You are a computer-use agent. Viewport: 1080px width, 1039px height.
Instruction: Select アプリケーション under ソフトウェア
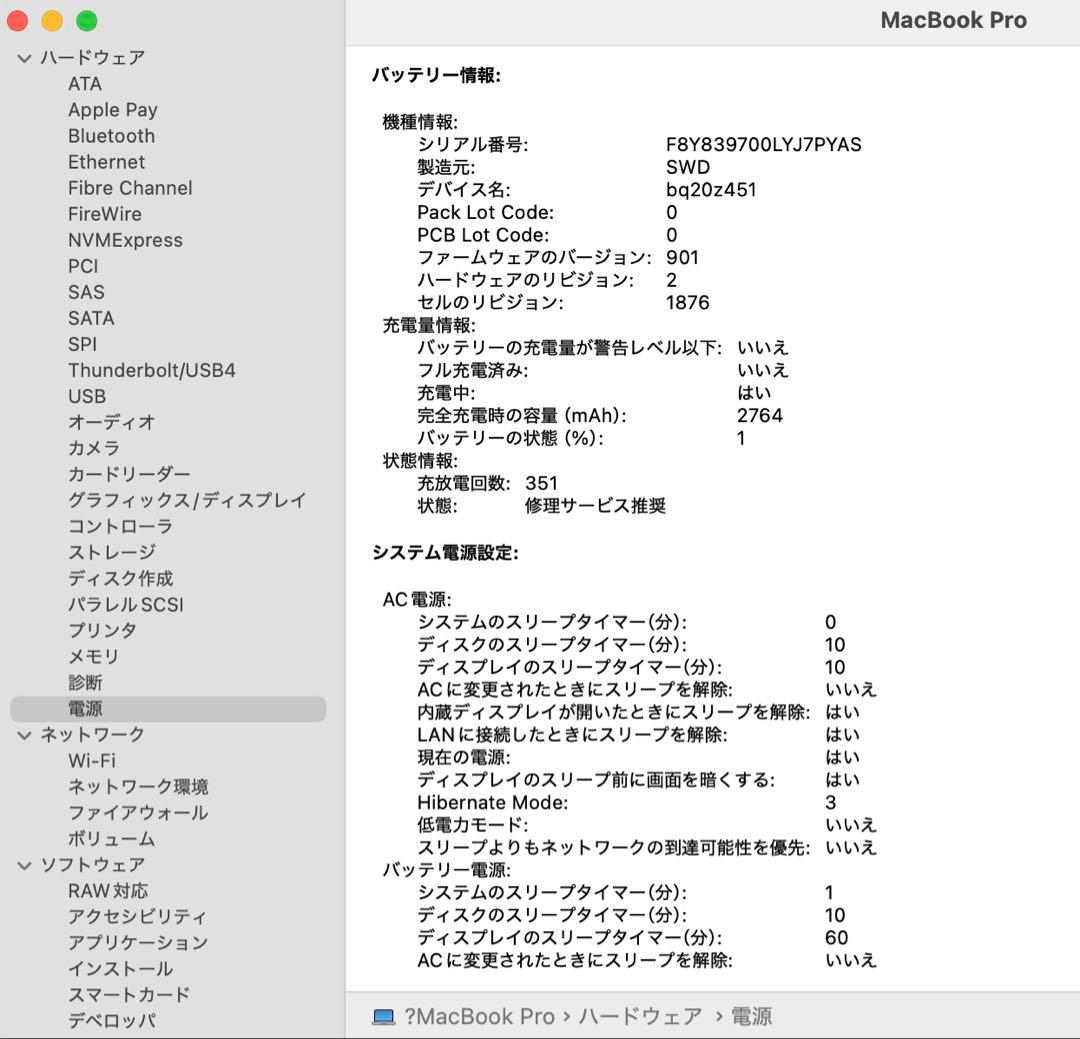[138, 942]
